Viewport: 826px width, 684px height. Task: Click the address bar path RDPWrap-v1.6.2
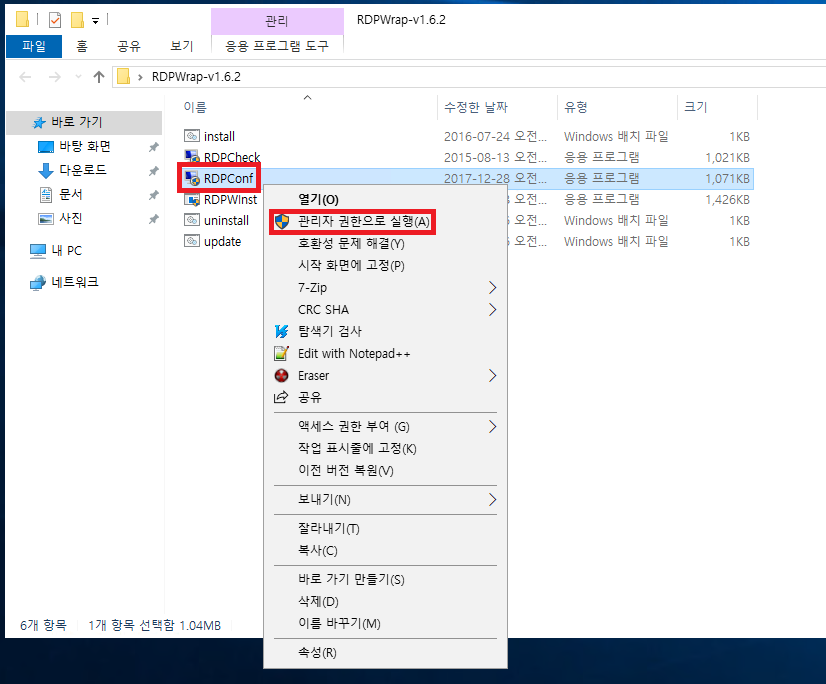196,77
